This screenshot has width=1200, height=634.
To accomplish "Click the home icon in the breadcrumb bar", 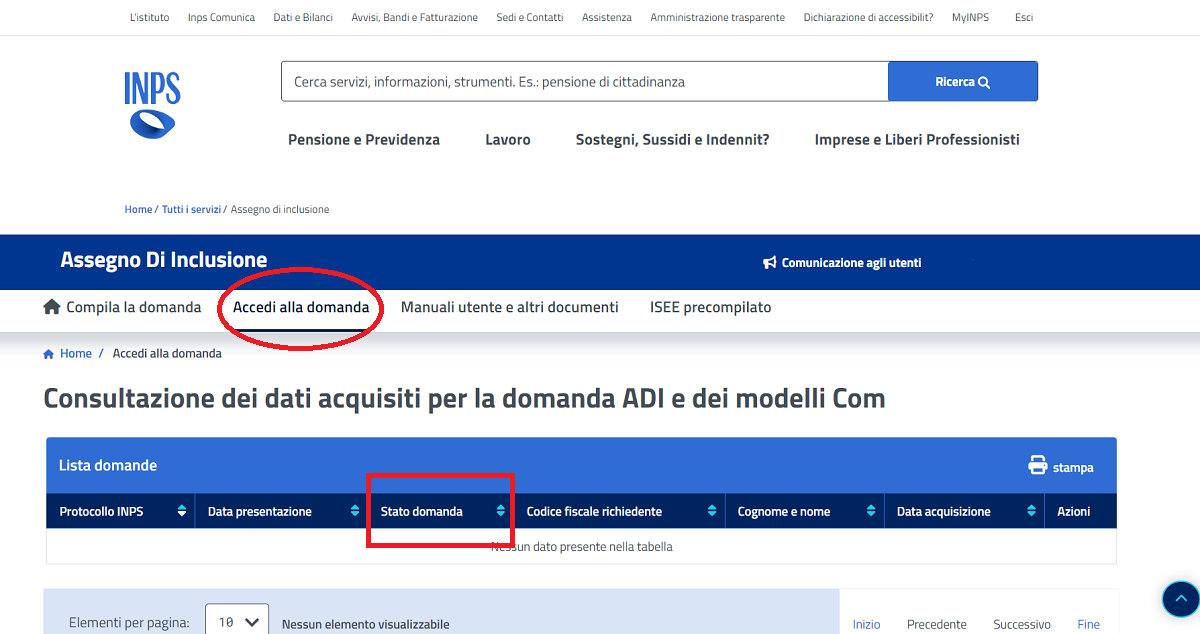I will 47,352.
